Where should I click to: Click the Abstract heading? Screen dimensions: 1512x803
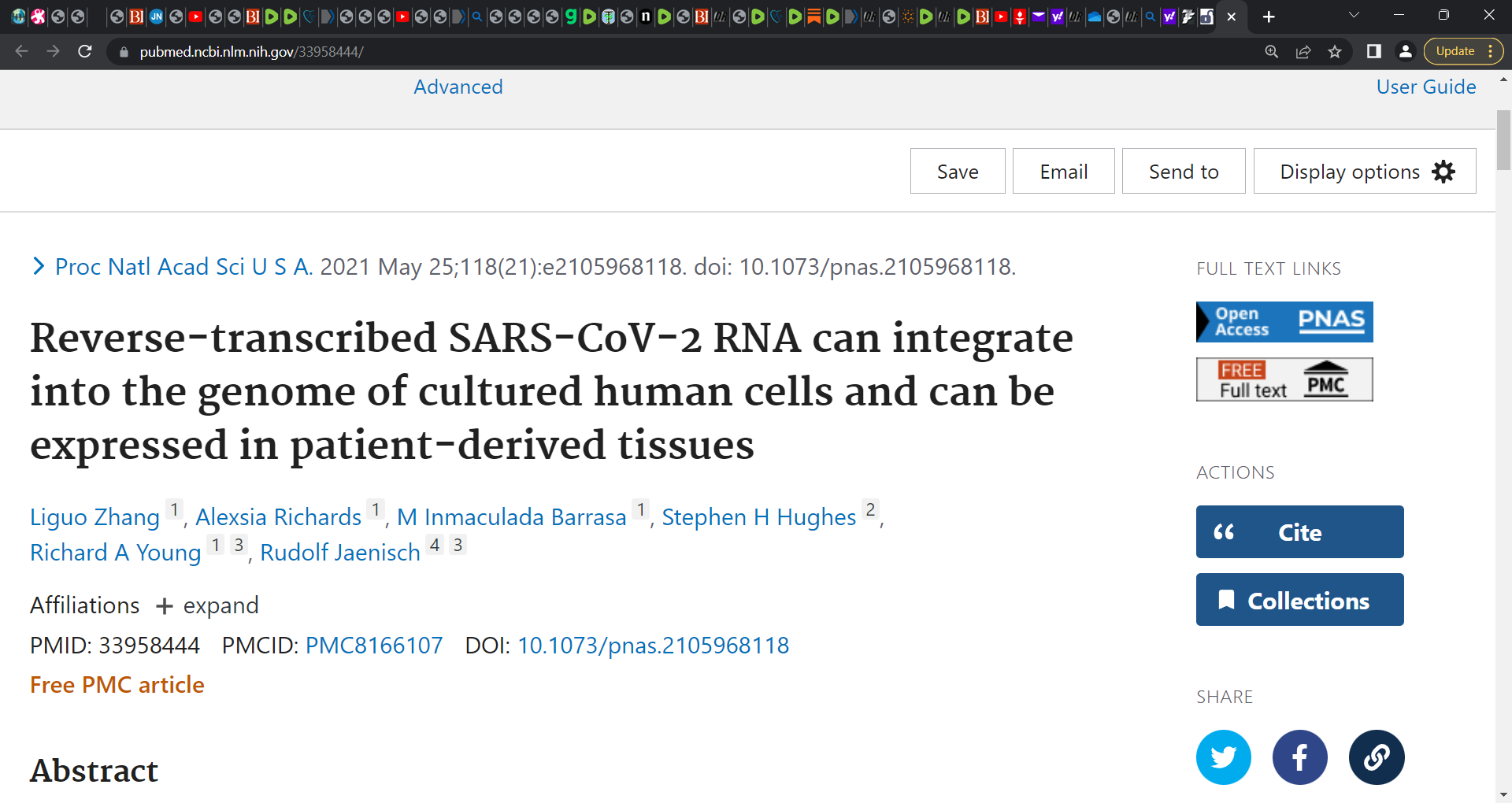94,771
